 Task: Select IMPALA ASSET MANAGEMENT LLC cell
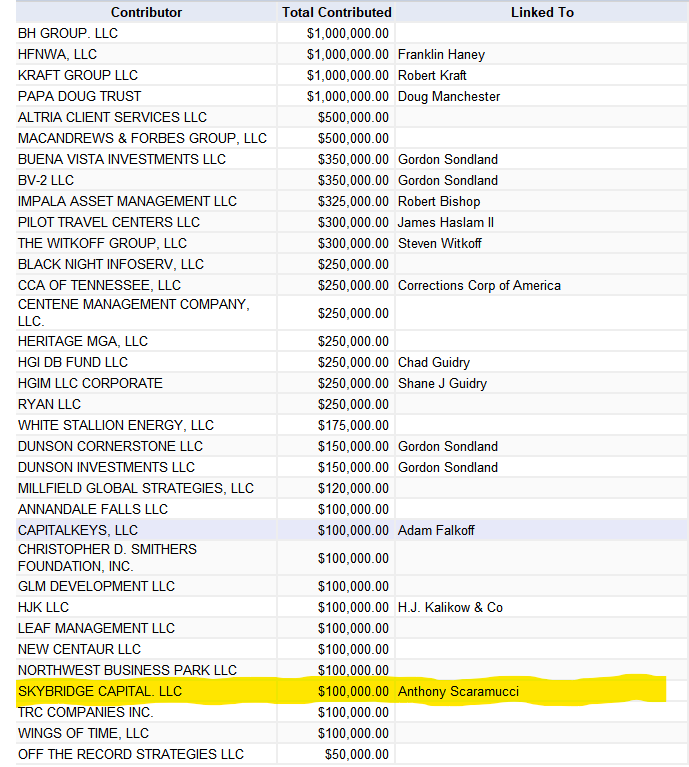[146, 202]
